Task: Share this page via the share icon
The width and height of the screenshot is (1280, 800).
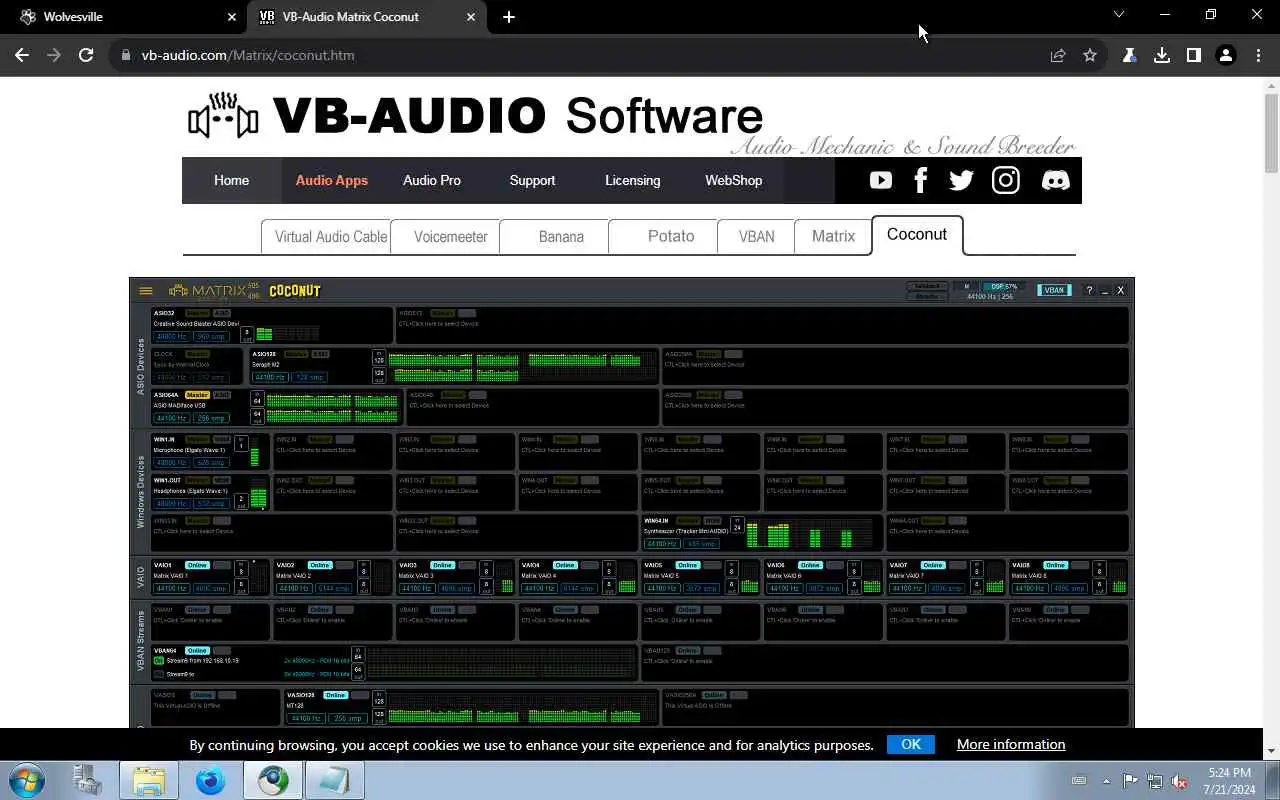Action: pos(1058,55)
